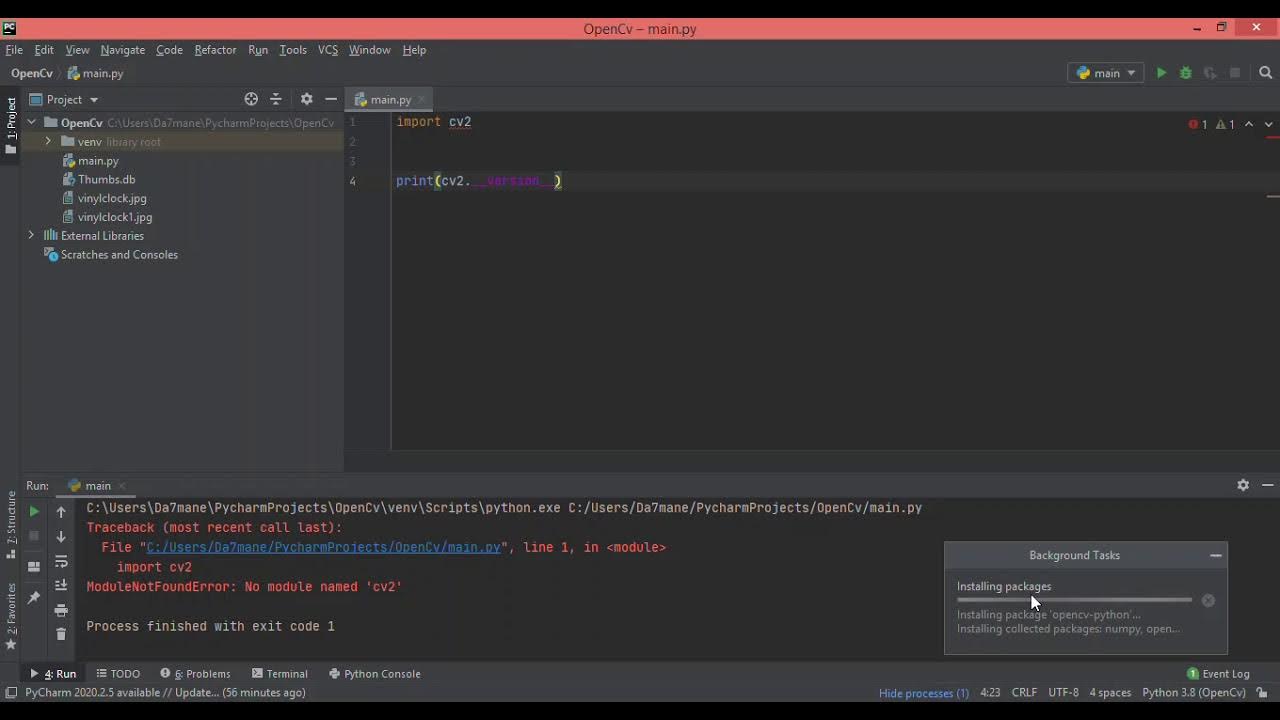This screenshot has height=720, width=1280.
Task: Select Thumbs.db in the project tree
Action: tap(106, 179)
